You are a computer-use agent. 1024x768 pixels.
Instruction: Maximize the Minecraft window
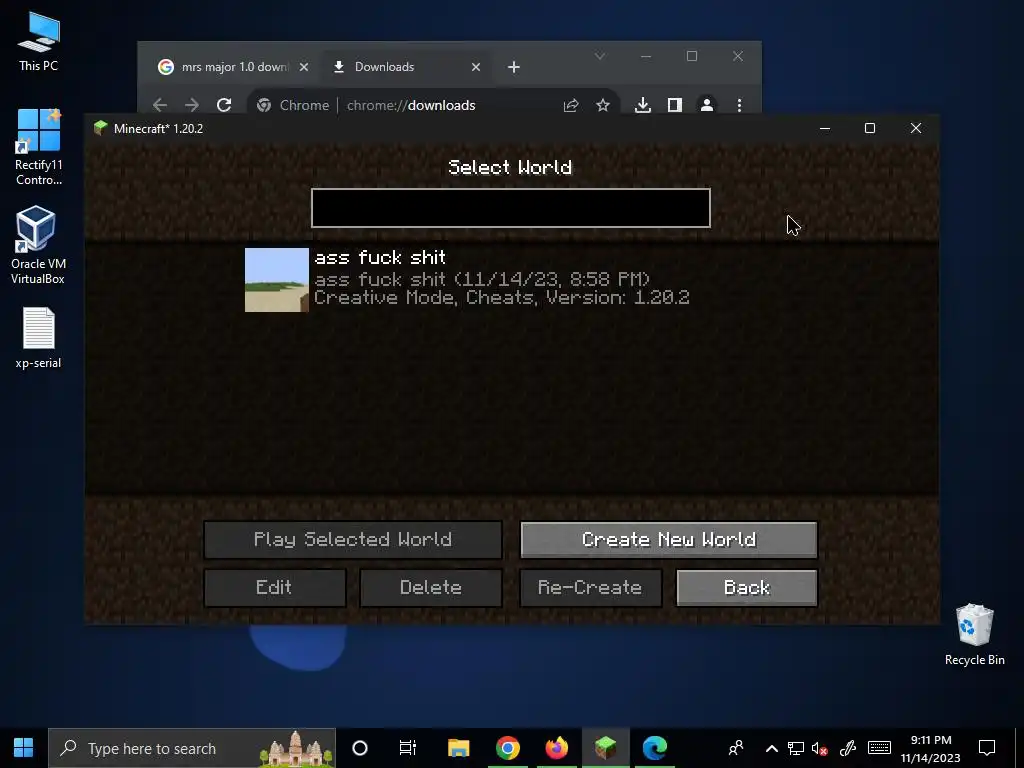tap(870, 128)
